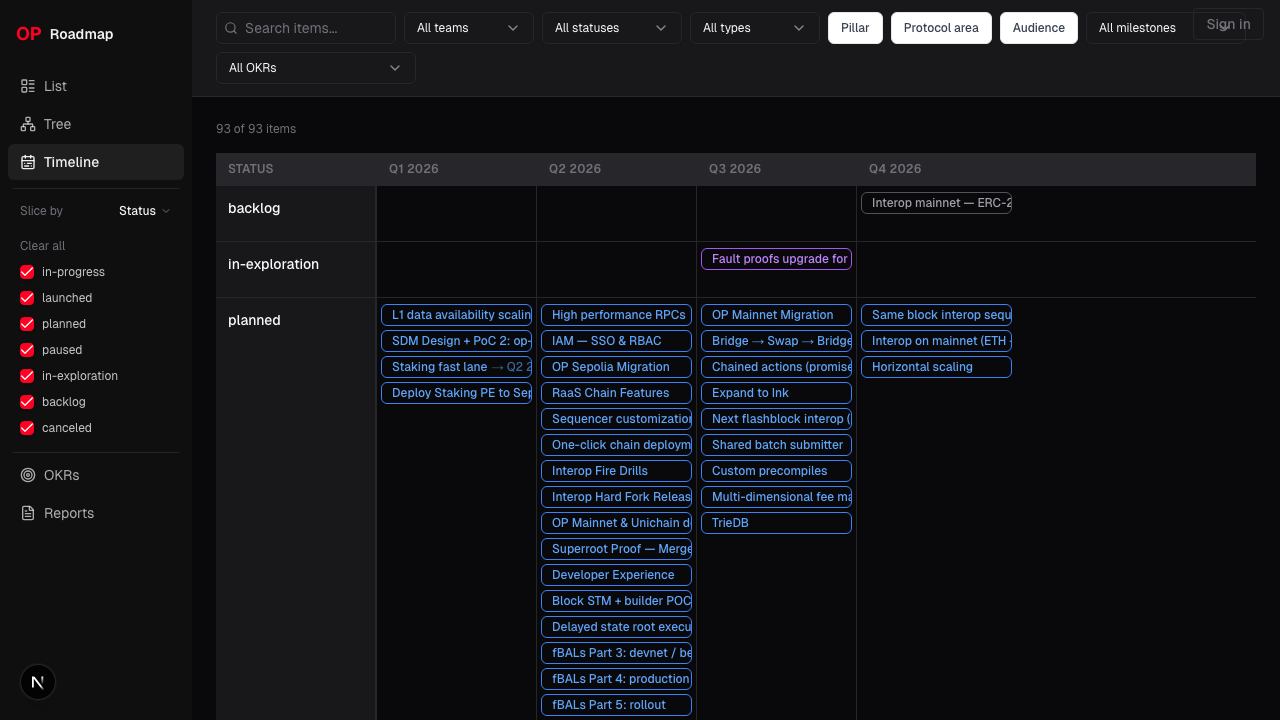Open Block STM + builder POC item
The width and height of the screenshot is (1280, 720).
[616, 601]
